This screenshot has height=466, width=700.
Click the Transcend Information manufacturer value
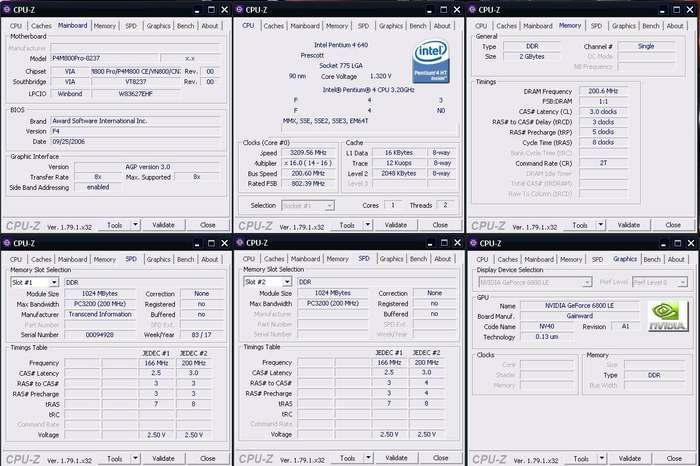click(x=100, y=314)
